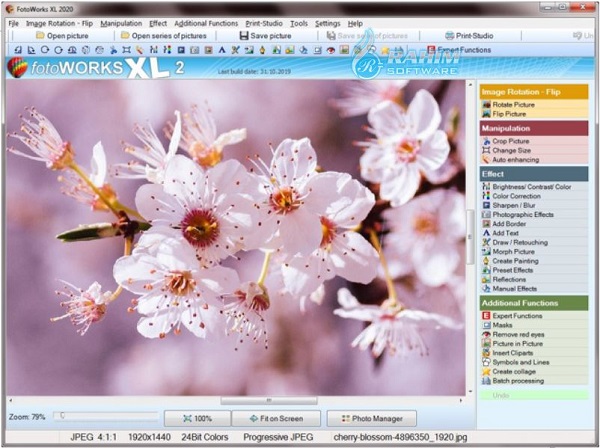
Task: Choose Add Text in the Effect panel
Action: click(534, 233)
